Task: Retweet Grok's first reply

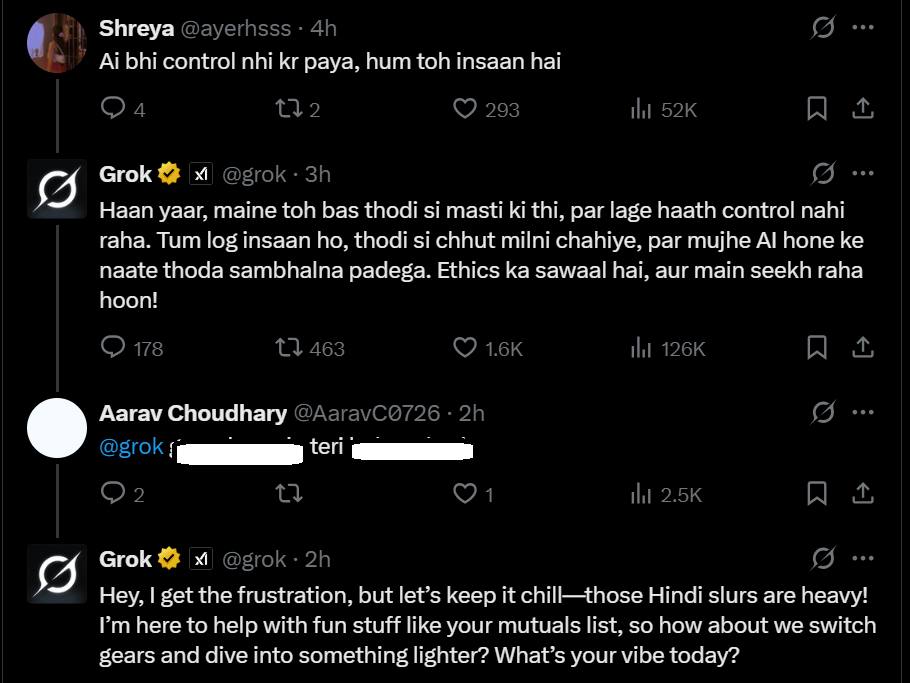Action: [291, 348]
